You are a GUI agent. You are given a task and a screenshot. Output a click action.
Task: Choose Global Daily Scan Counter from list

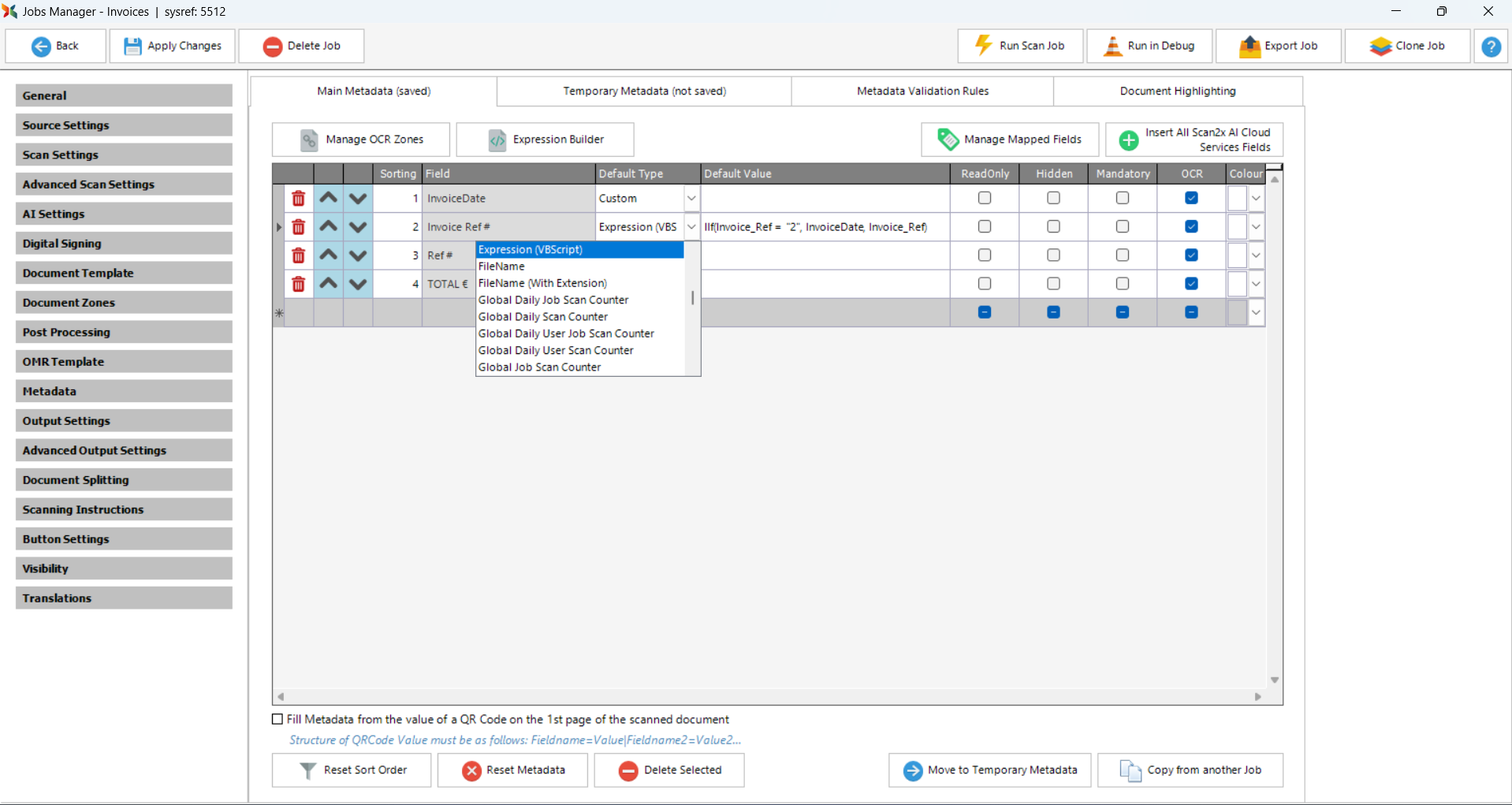[543, 317]
